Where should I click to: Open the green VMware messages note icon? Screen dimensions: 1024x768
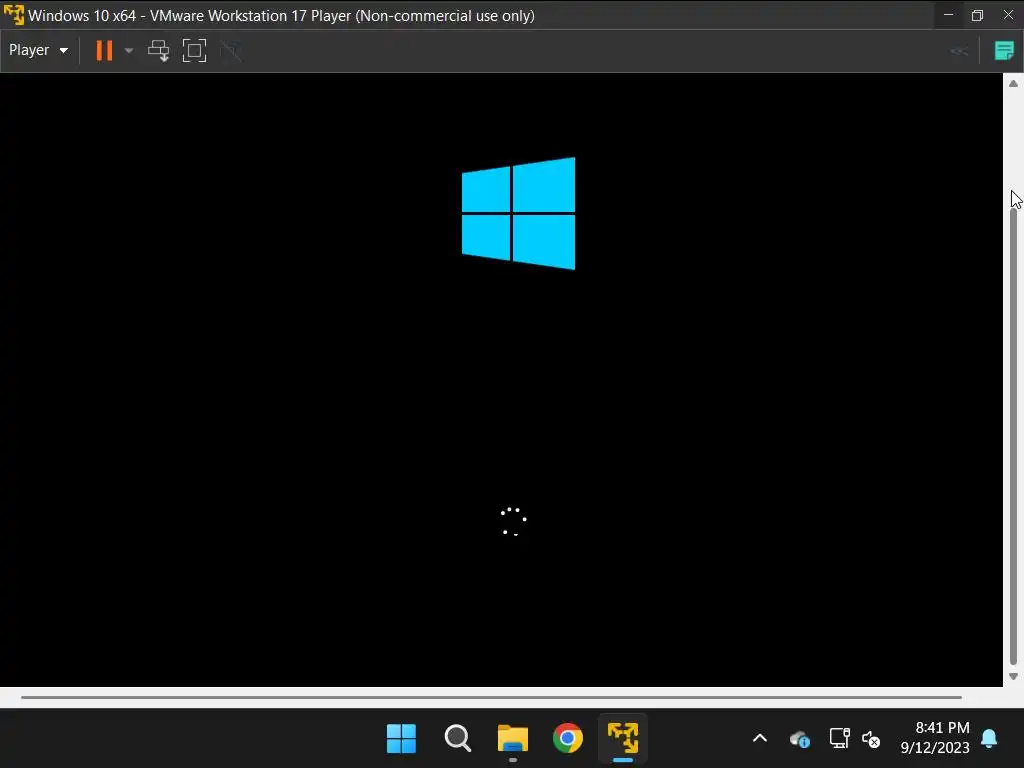tap(1004, 50)
